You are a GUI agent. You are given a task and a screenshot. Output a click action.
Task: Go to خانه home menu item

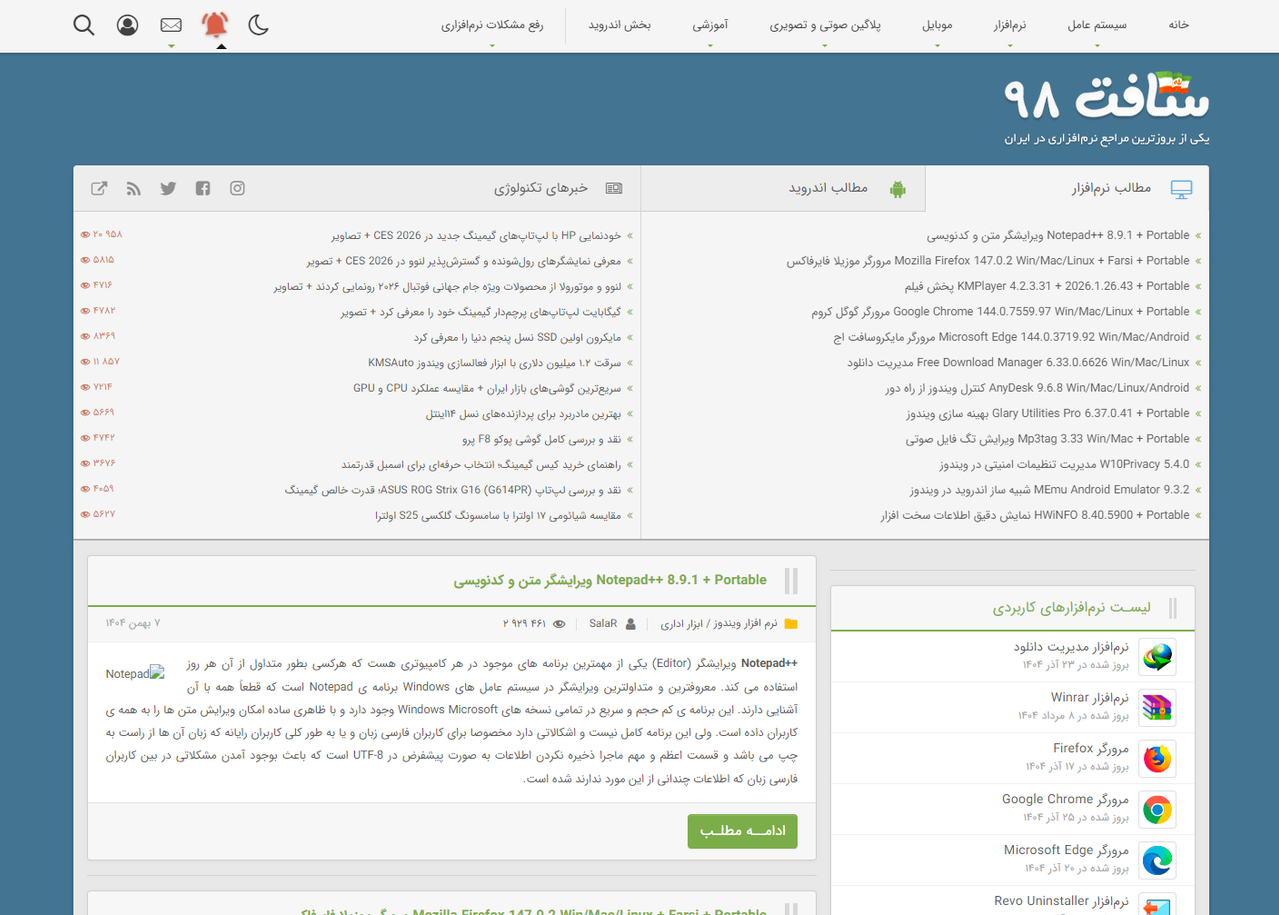coord(1179,25)
